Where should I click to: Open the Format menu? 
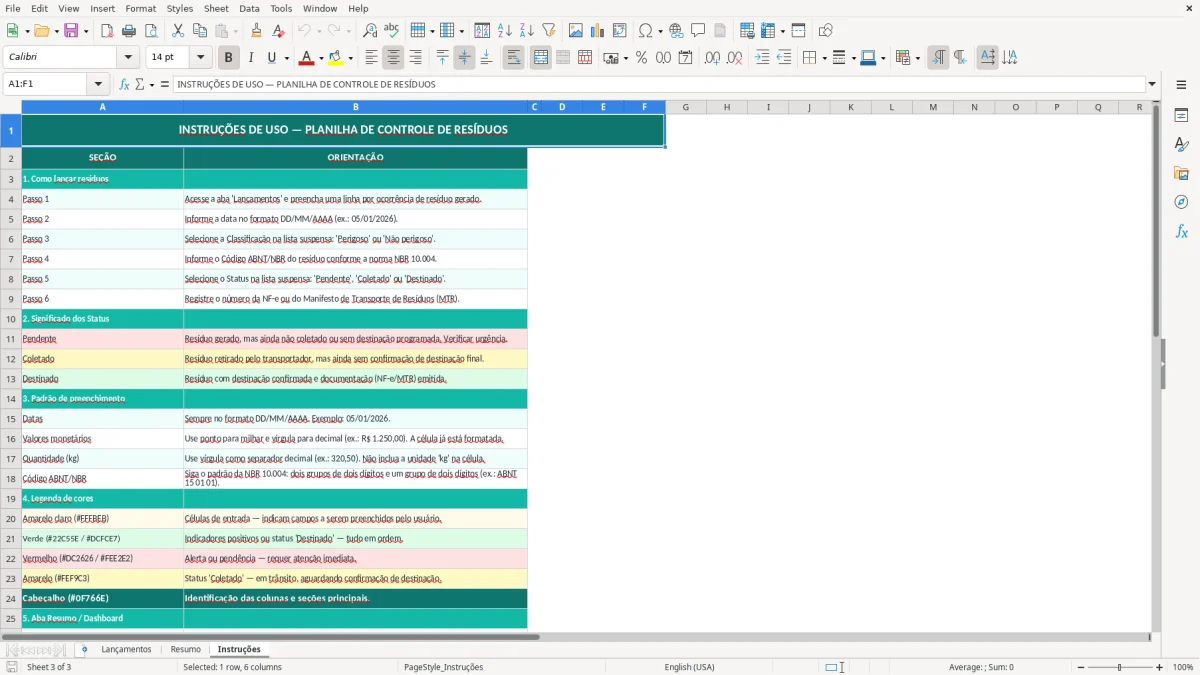(140, 8)
